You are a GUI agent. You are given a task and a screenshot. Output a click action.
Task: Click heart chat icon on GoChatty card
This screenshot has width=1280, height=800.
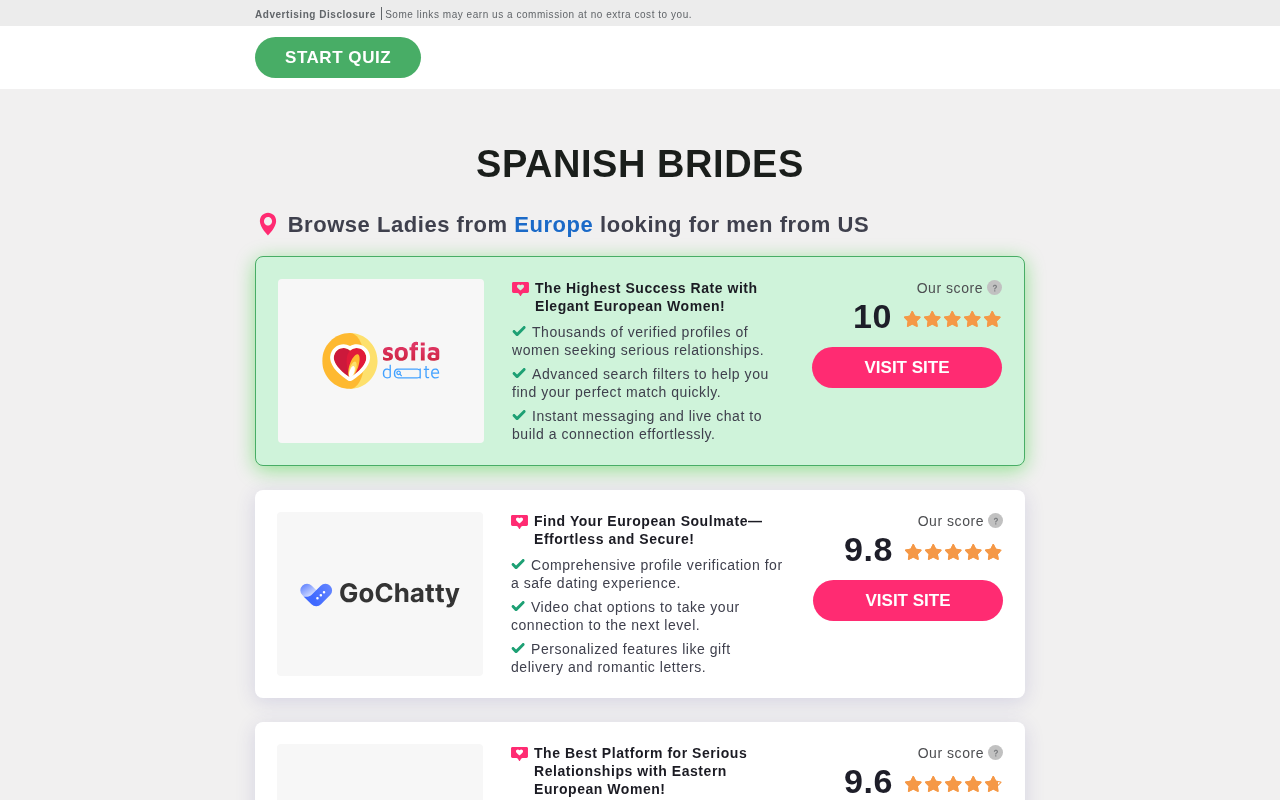tap(520, 522)
